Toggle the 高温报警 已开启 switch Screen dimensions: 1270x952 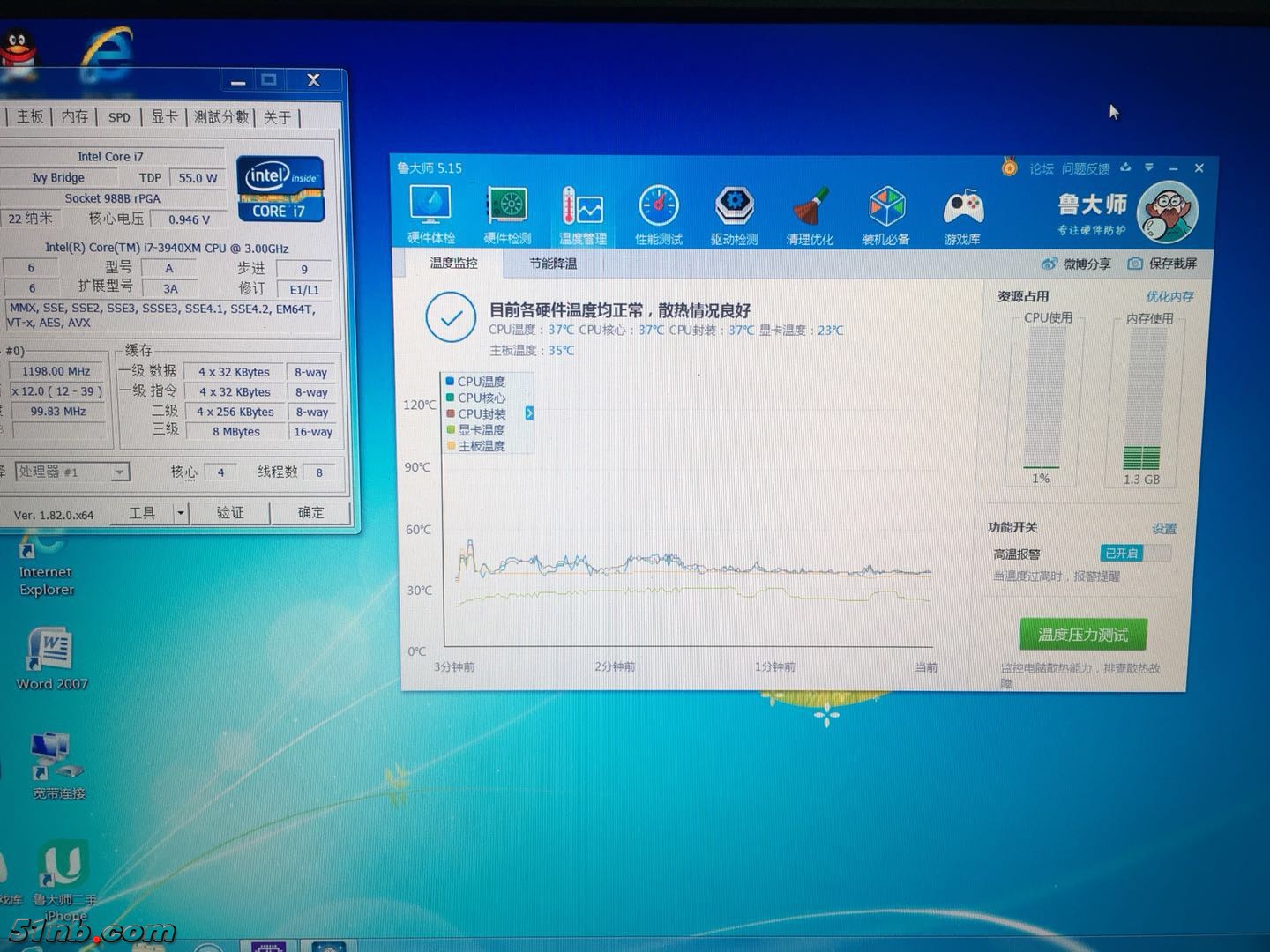(x=1135, y=554)
